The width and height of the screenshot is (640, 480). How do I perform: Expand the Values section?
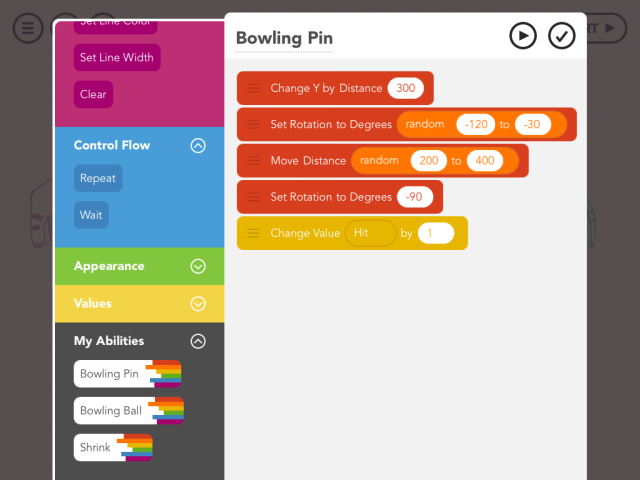pos(198,303)
